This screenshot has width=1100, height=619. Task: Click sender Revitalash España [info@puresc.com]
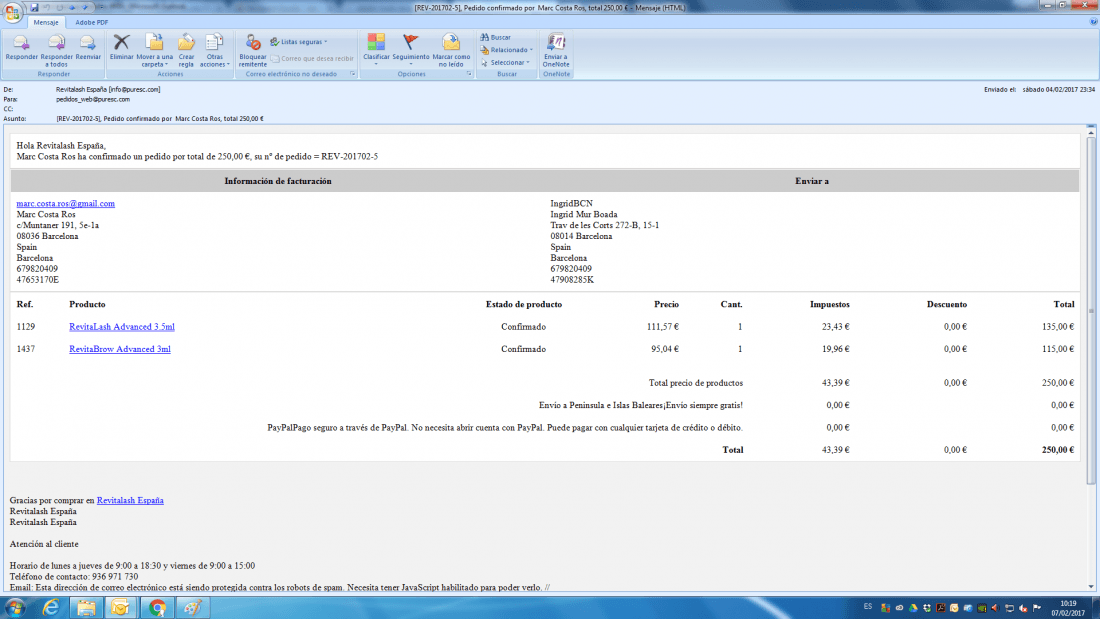click(108, 90)
